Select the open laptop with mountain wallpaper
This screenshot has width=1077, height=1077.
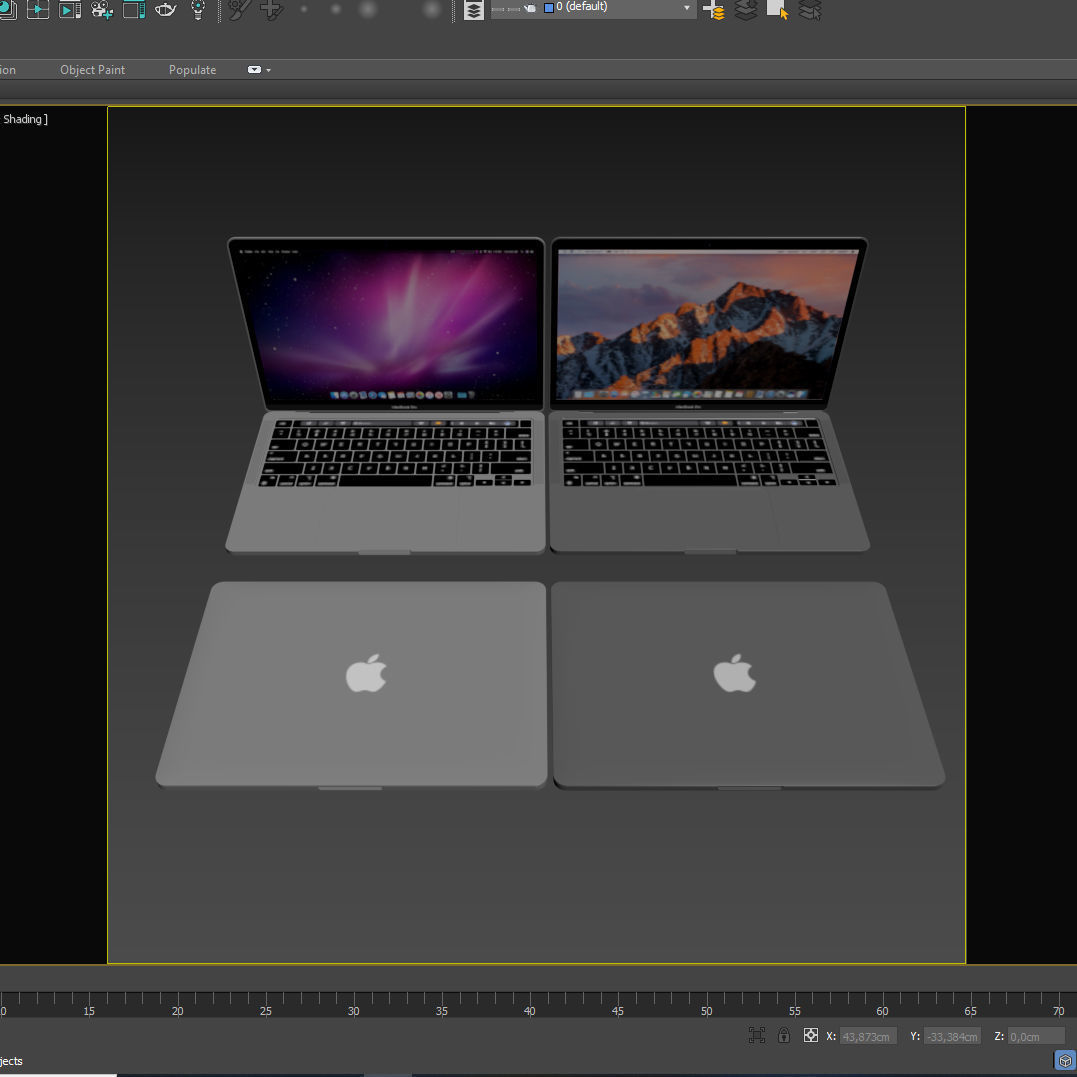click(710, 395)
